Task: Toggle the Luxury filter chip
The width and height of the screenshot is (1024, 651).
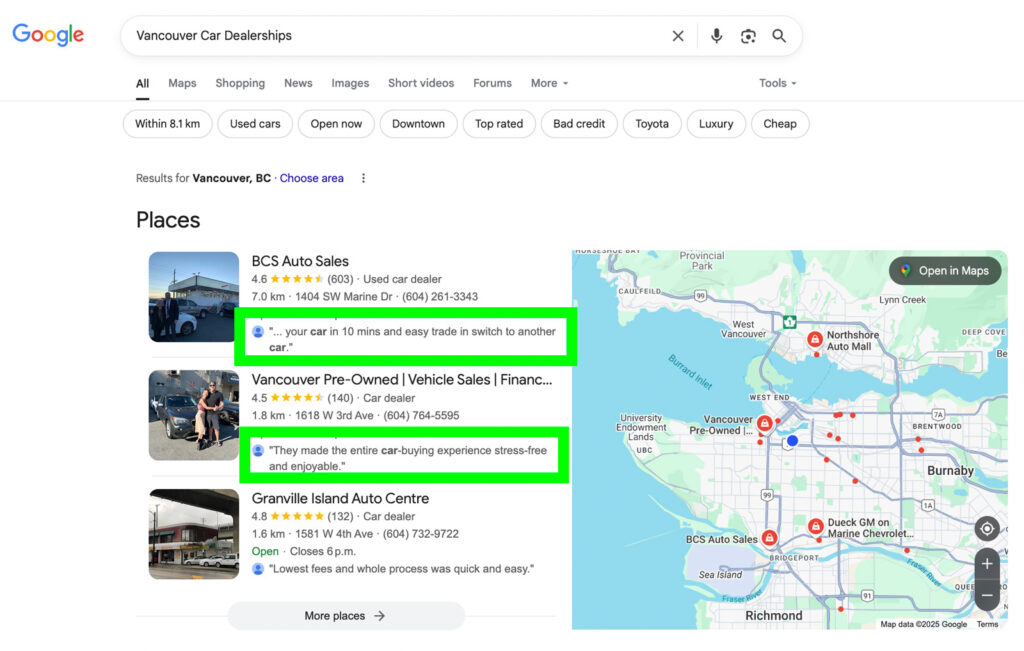Action: click(x=716, y=124)
